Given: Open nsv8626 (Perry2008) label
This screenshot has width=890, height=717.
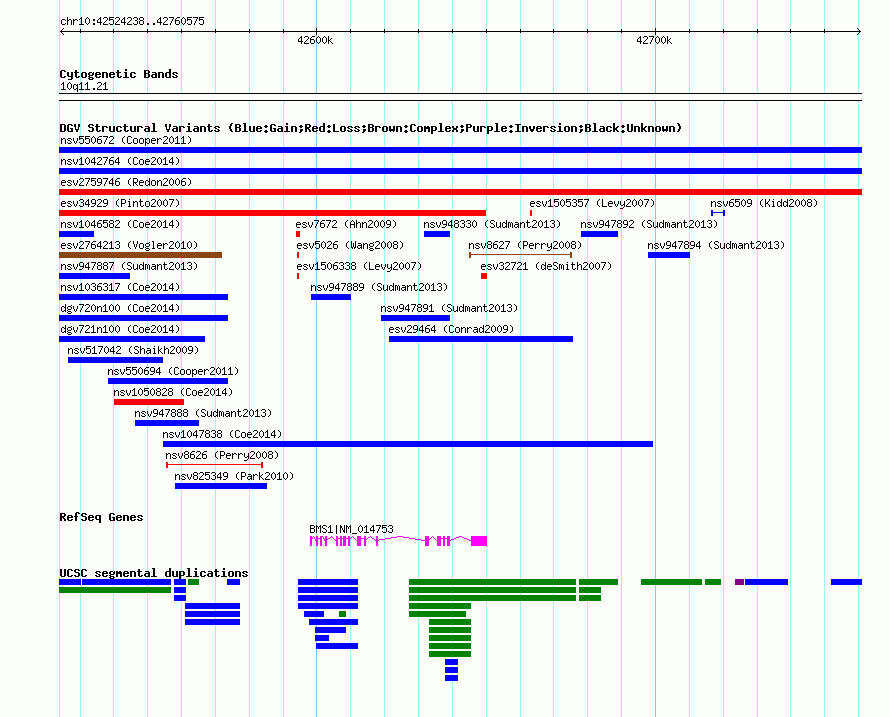Looking at the screenshot, I should pos(222,455).
